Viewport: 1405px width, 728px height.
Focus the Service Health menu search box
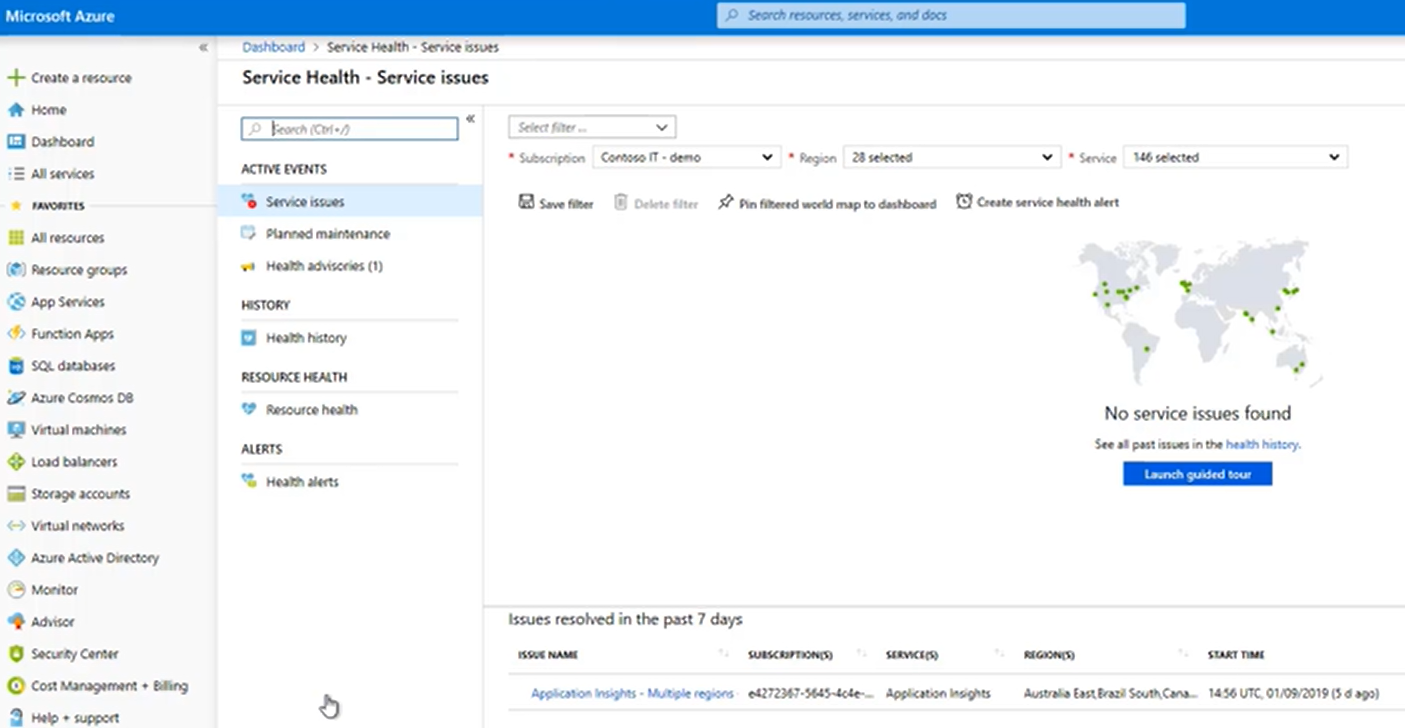350,129
